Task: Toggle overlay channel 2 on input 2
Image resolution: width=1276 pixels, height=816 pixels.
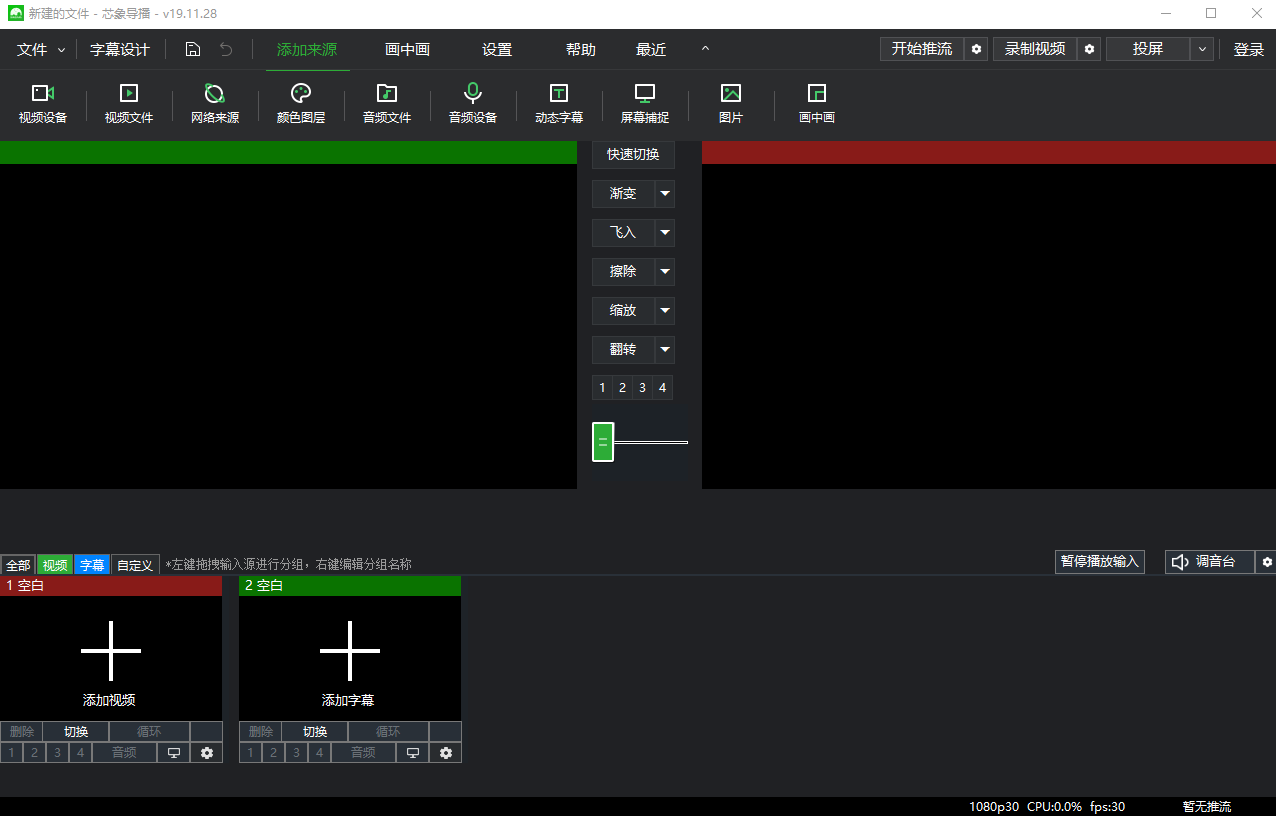Action: coord(274,753)
